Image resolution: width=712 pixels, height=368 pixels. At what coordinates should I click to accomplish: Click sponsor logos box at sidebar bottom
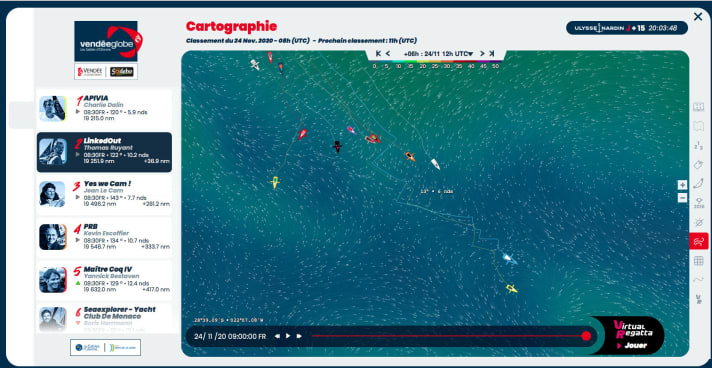pos(105,348)
